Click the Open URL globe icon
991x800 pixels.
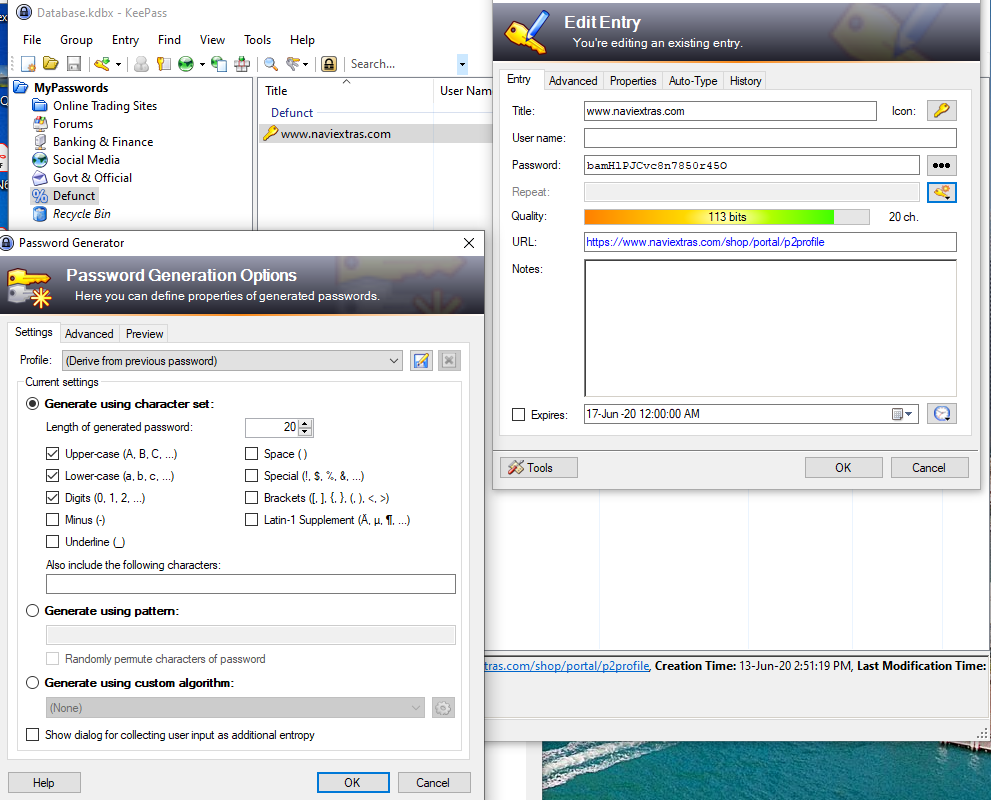pyautogui.click(x=186, y=64)
